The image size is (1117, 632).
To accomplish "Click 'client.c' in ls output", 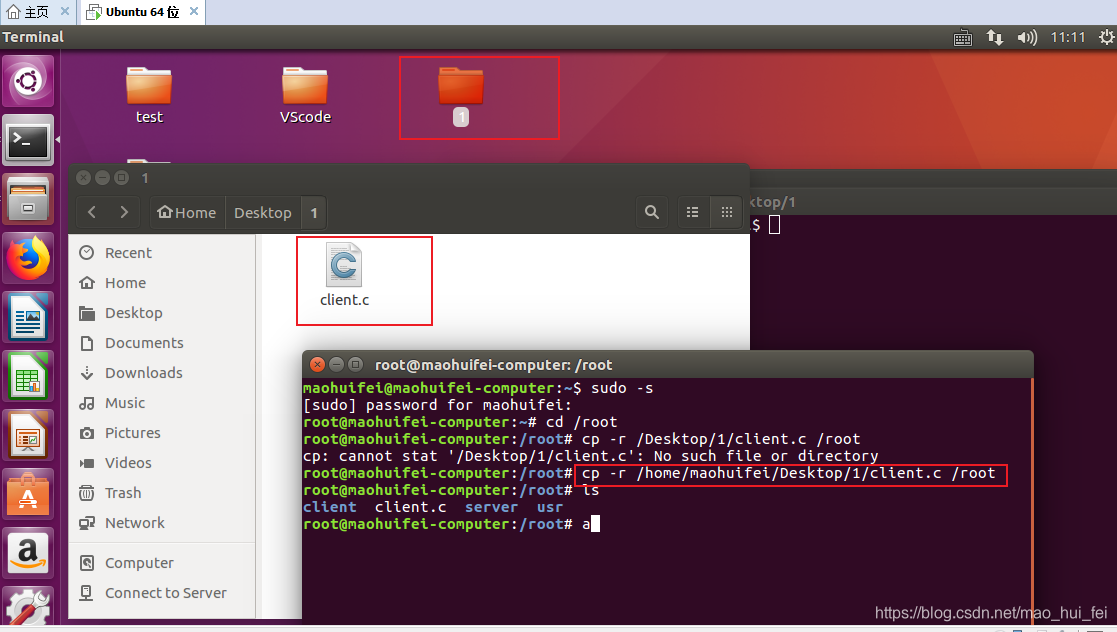I will coord(410,507).
